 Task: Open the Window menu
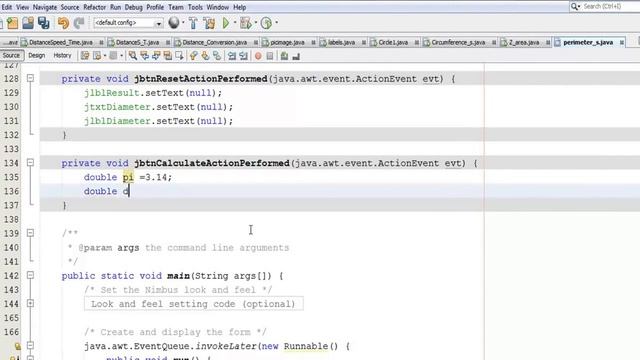tap(218, 7)
